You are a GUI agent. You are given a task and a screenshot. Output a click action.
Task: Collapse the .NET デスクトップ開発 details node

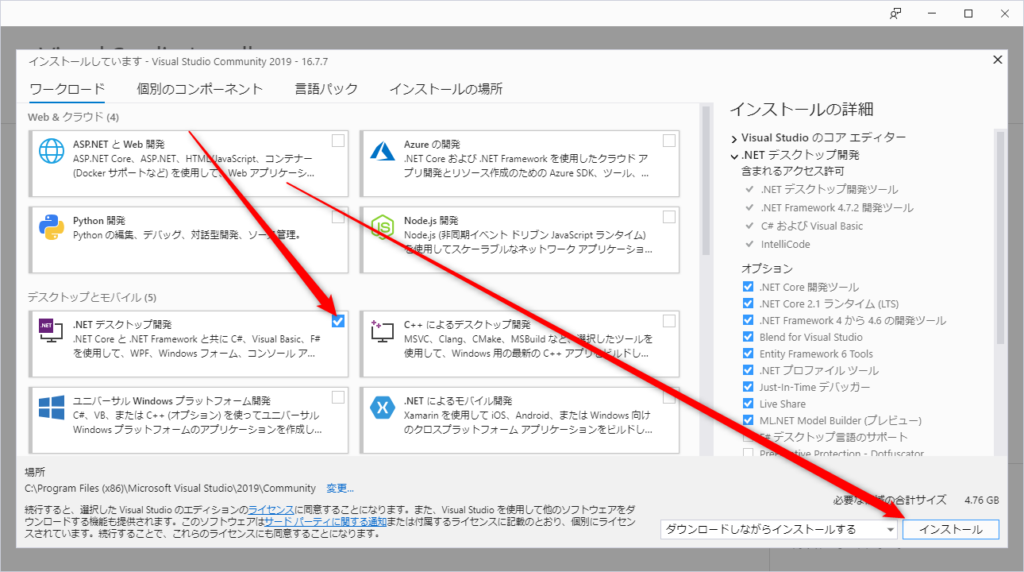[734, 156]
